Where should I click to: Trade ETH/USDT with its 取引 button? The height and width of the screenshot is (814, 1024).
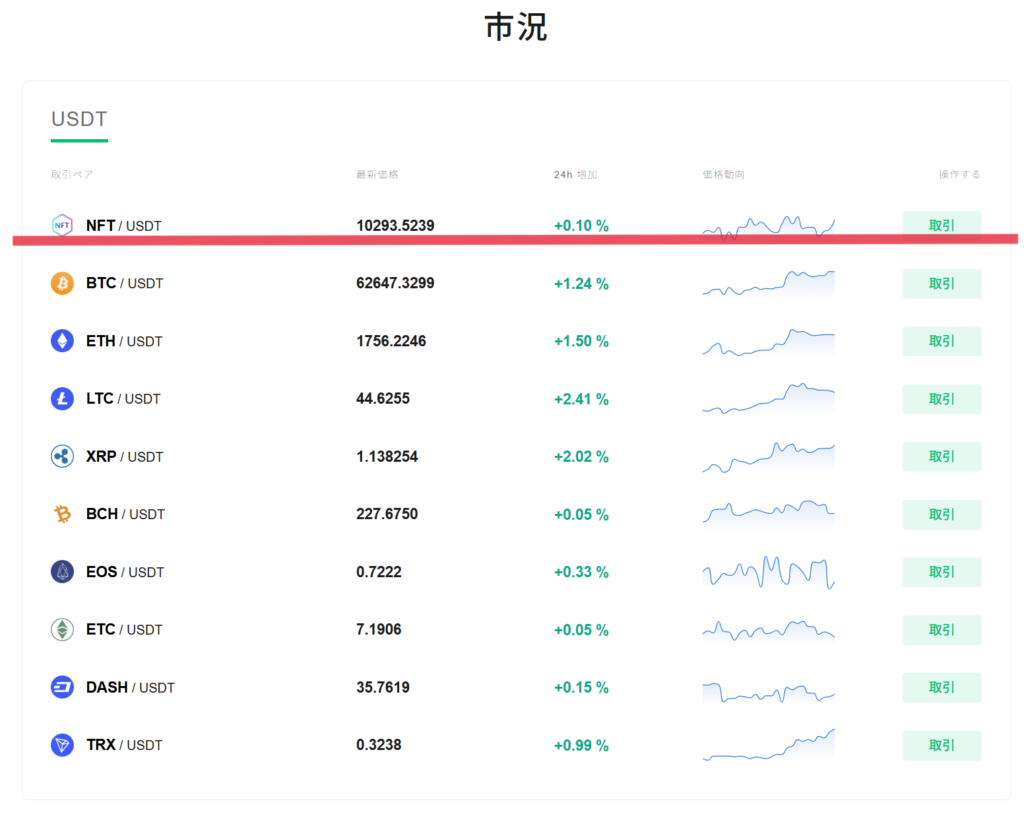[942, 341]
